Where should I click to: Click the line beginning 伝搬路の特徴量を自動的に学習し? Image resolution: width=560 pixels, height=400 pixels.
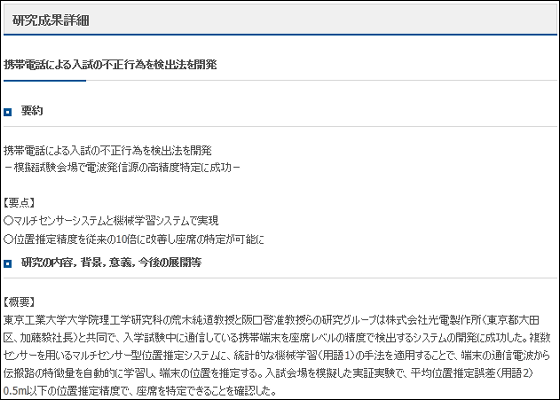(x=269, y=373)
